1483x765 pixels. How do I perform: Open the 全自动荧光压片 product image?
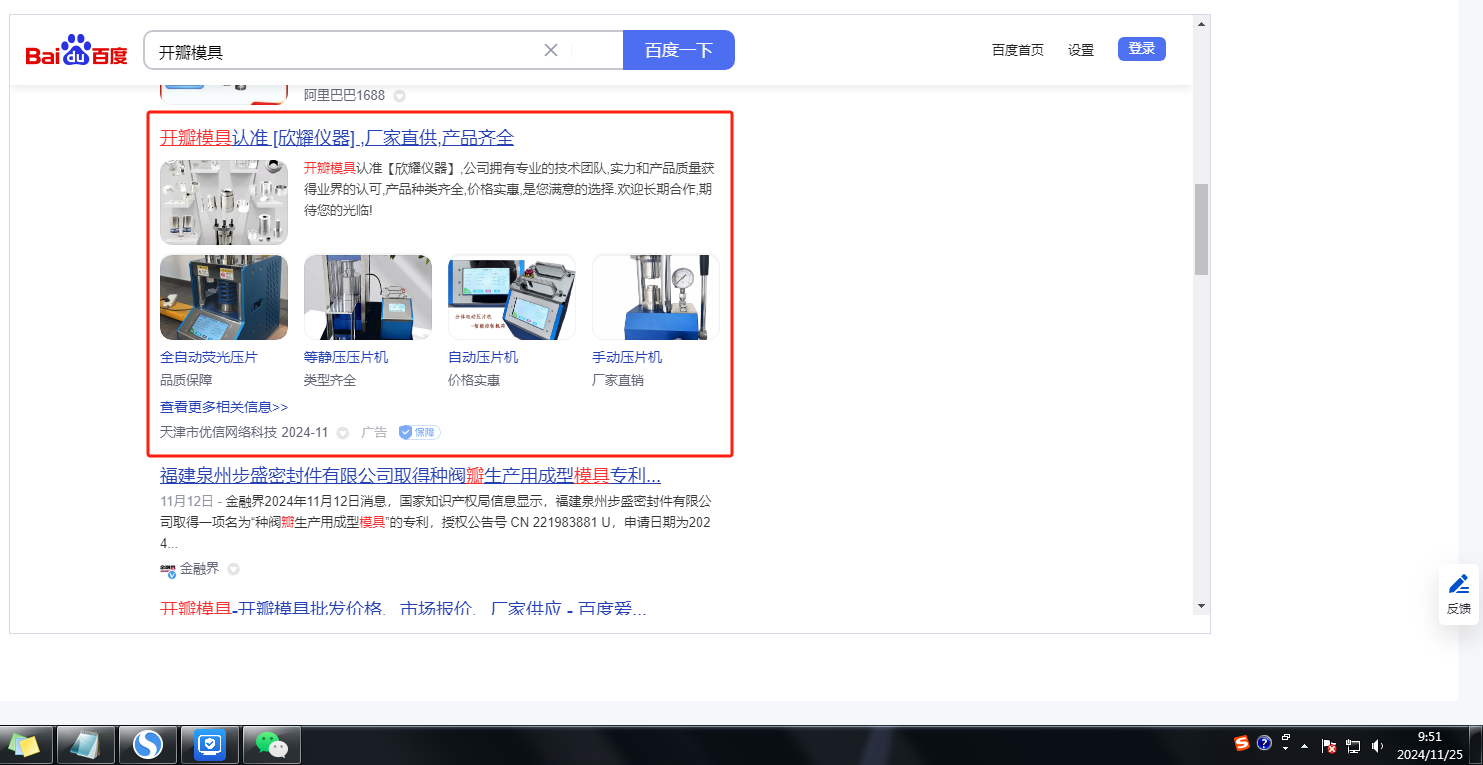(x=224, y=297)
